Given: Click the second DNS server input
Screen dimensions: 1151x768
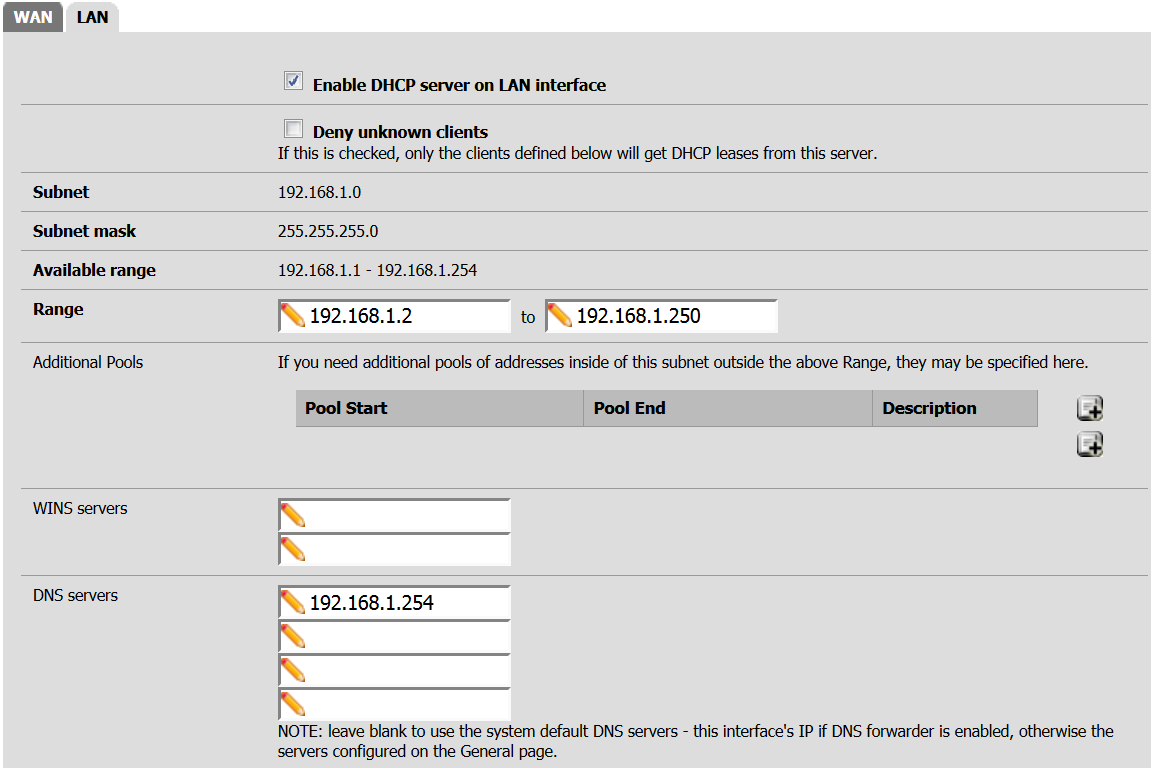Looking at the screenshot, I should pos(406,637).
